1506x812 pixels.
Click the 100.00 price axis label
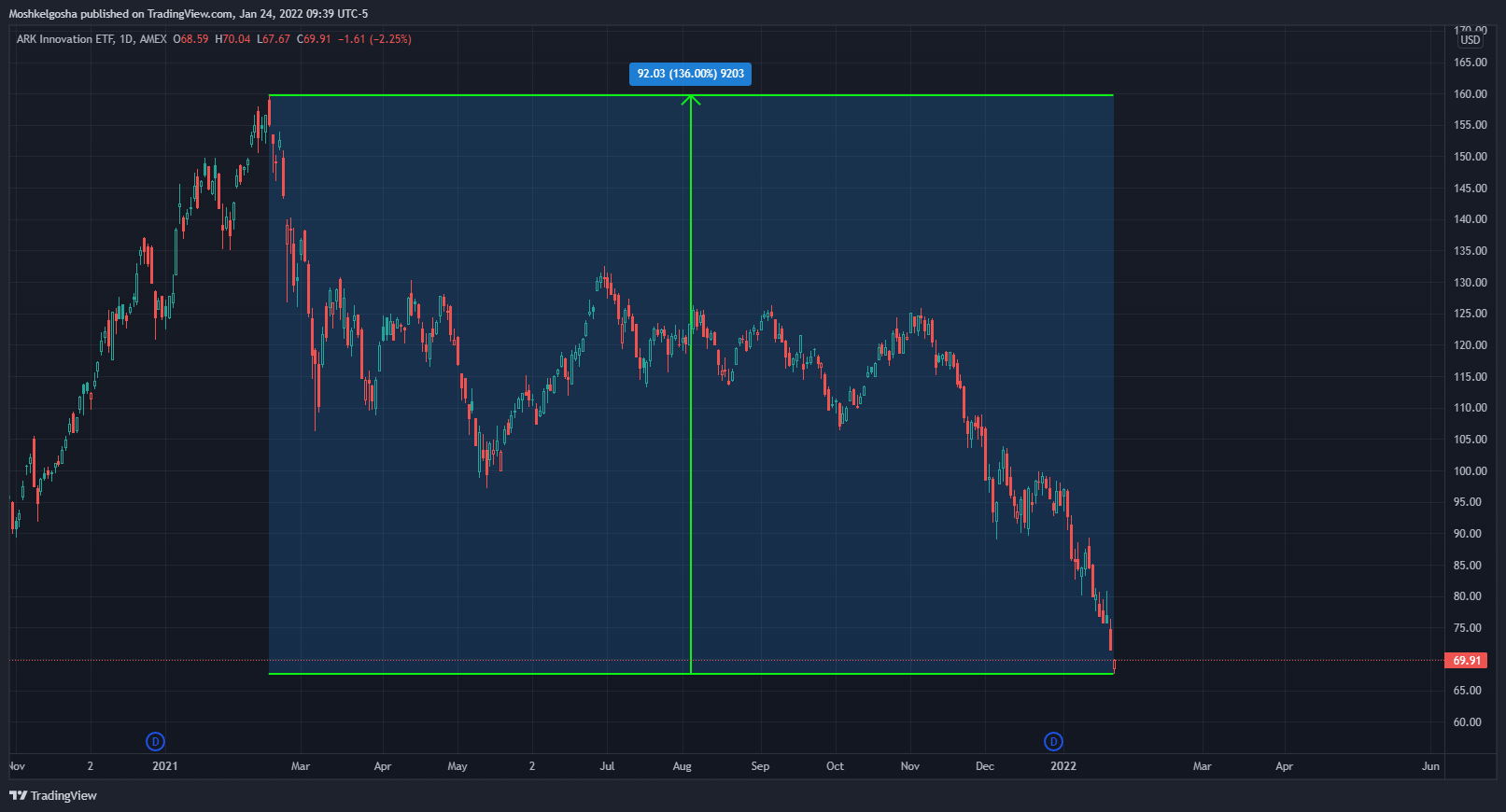coord(1470,471)
